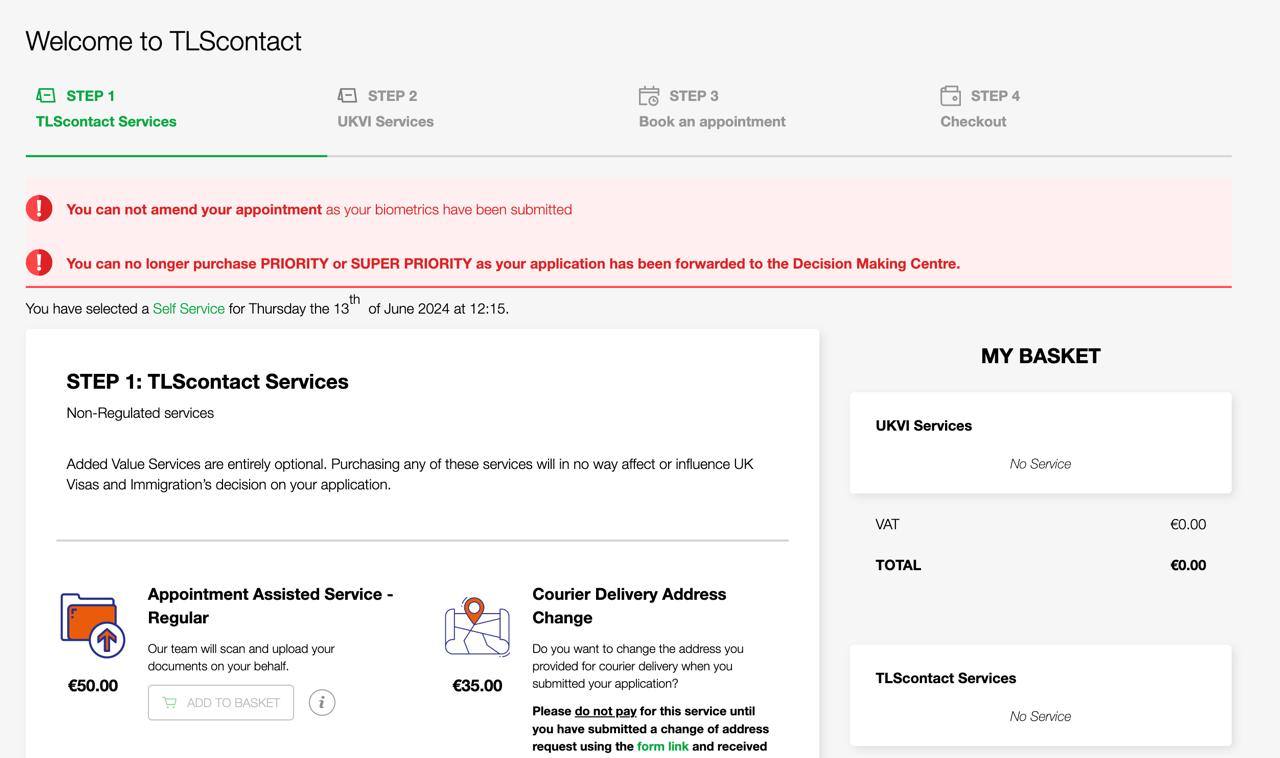The height and width of the screenshot is (758, 1280).
Task: Follow the green form link
Action: 662,746
